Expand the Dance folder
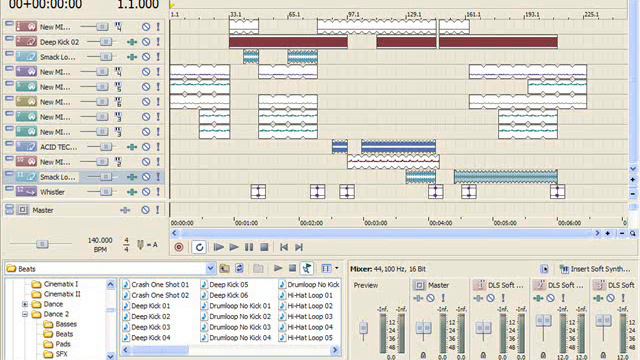640x360 pixels. 25,304
